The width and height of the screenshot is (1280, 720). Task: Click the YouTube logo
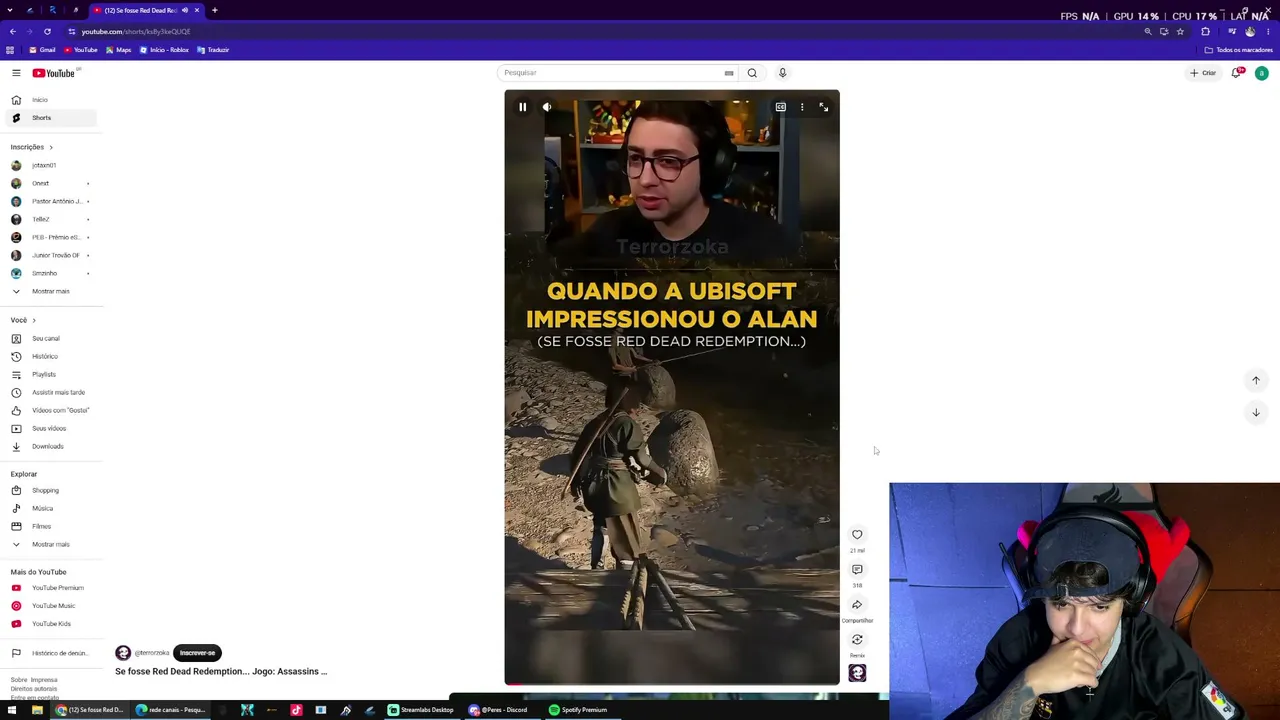pyautogui.click(x=54, y=73)
